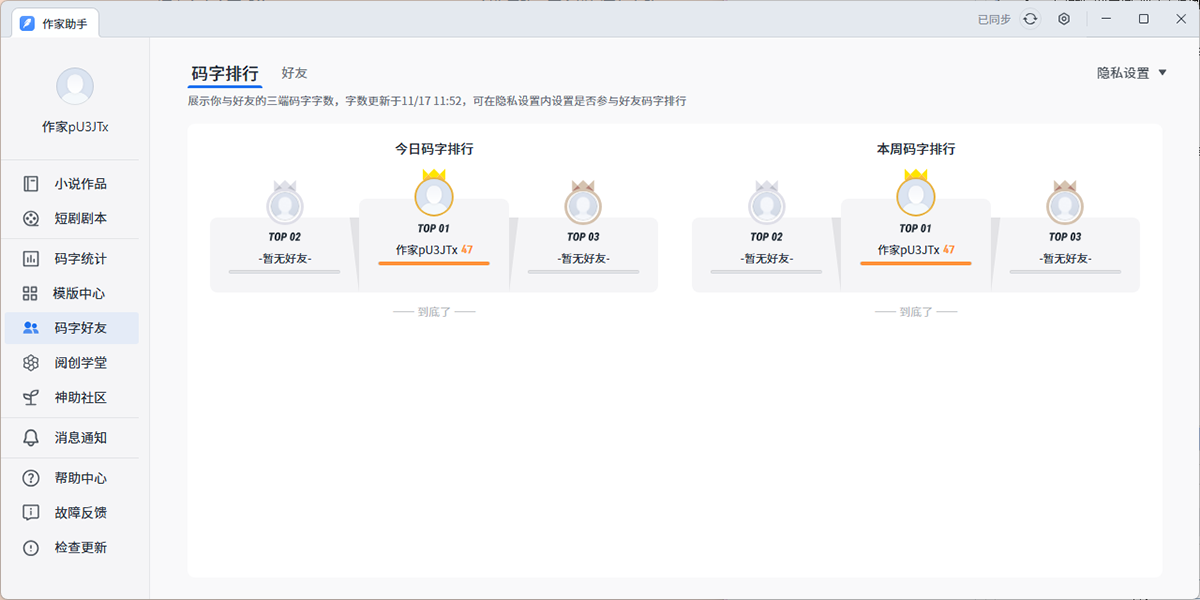Click TOP 01 avatar in 今日码字排行
Image resolution: width=1200 pixels, height=600 pixels.
[x=434, y=195]
